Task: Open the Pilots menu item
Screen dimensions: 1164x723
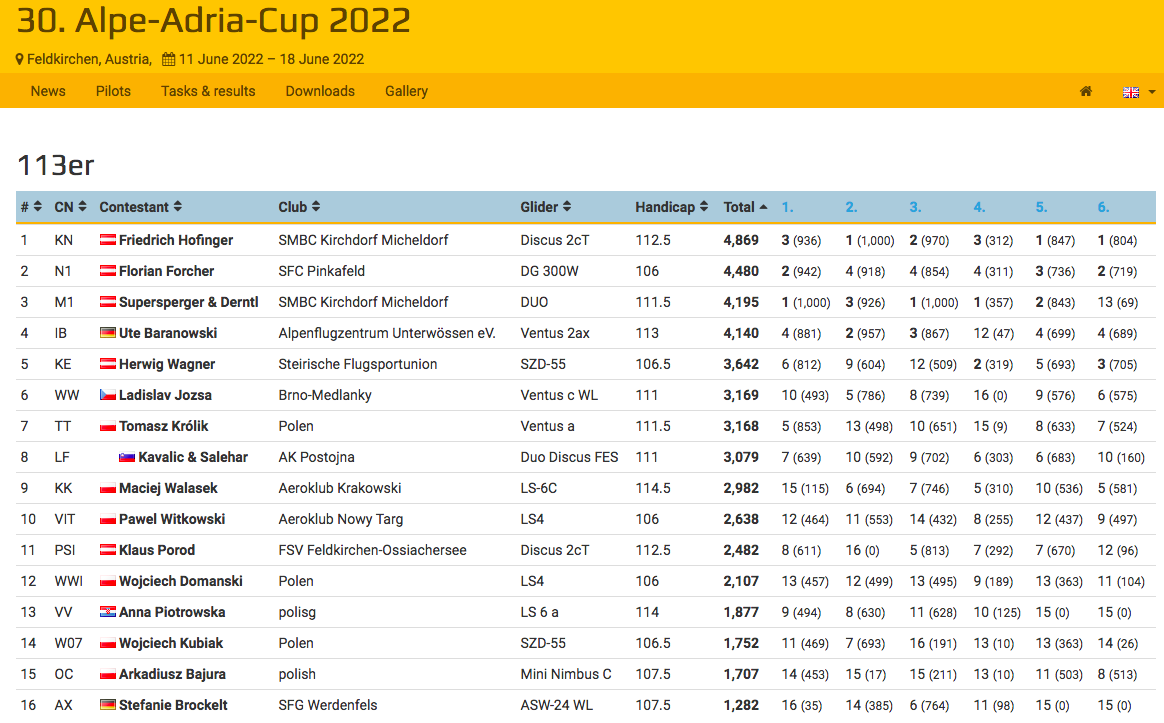Action: pos(113,91)
